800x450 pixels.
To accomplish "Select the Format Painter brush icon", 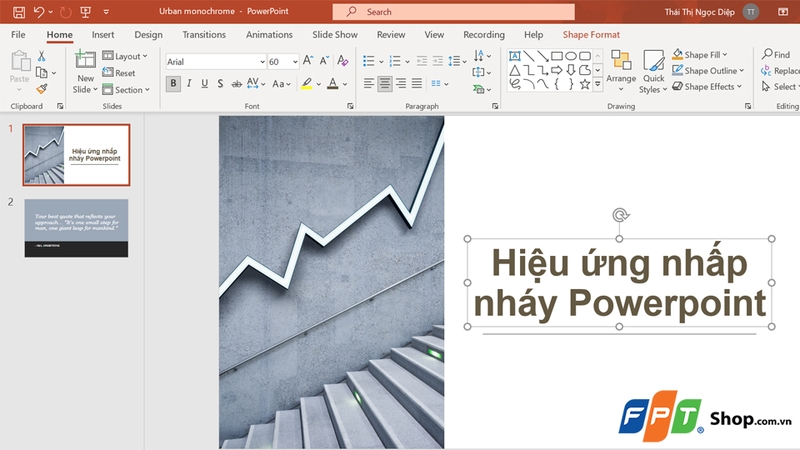I will tap(42, 89).
